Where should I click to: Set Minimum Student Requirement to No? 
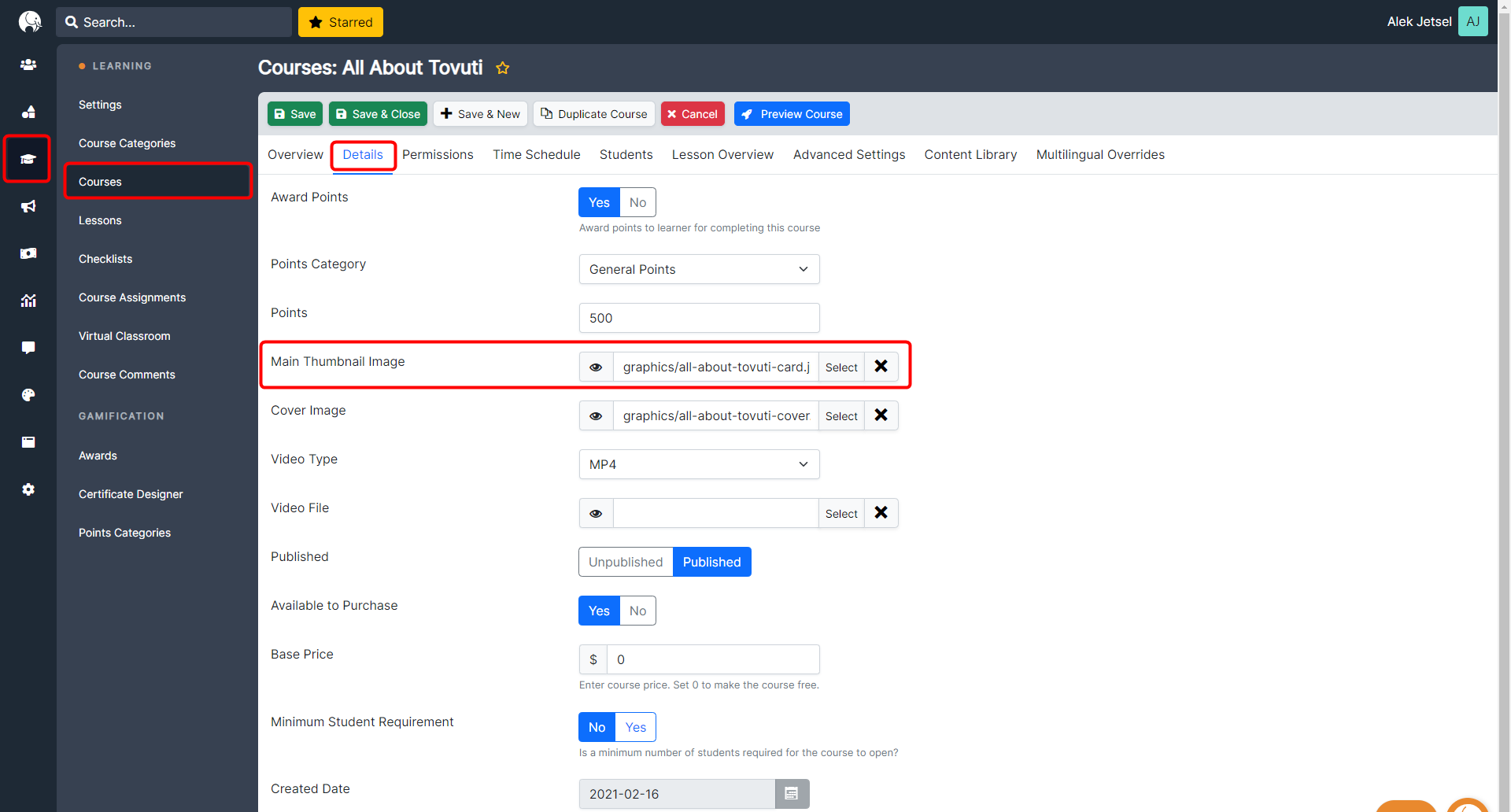[x=597, y=727]
